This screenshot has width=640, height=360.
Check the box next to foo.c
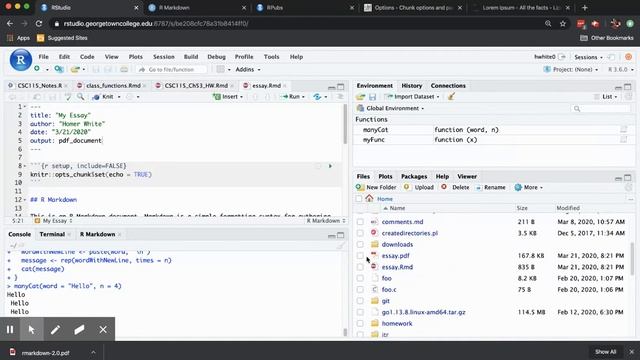(360, 289)
